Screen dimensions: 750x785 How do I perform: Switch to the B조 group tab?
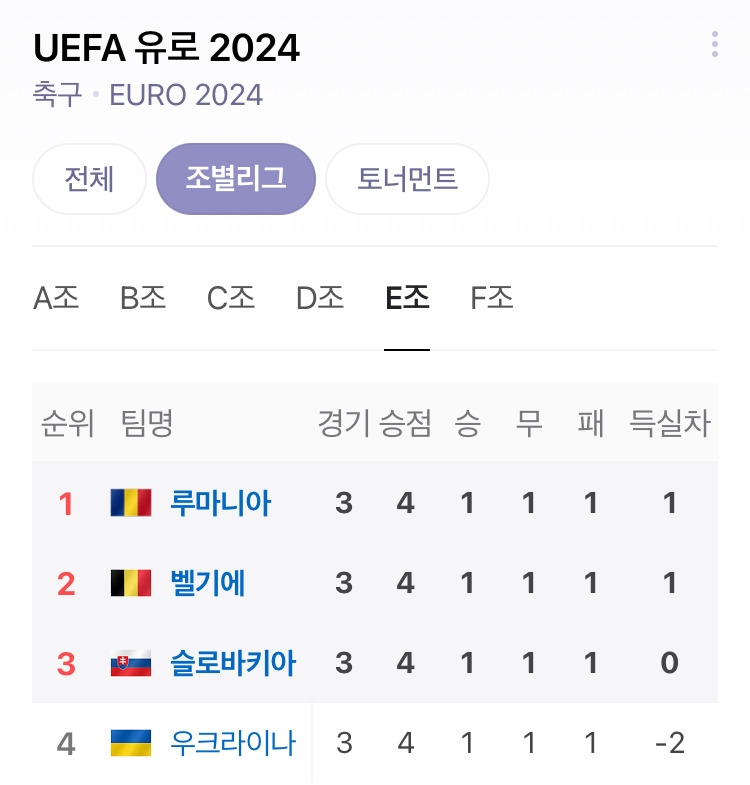tap(143, 298)
